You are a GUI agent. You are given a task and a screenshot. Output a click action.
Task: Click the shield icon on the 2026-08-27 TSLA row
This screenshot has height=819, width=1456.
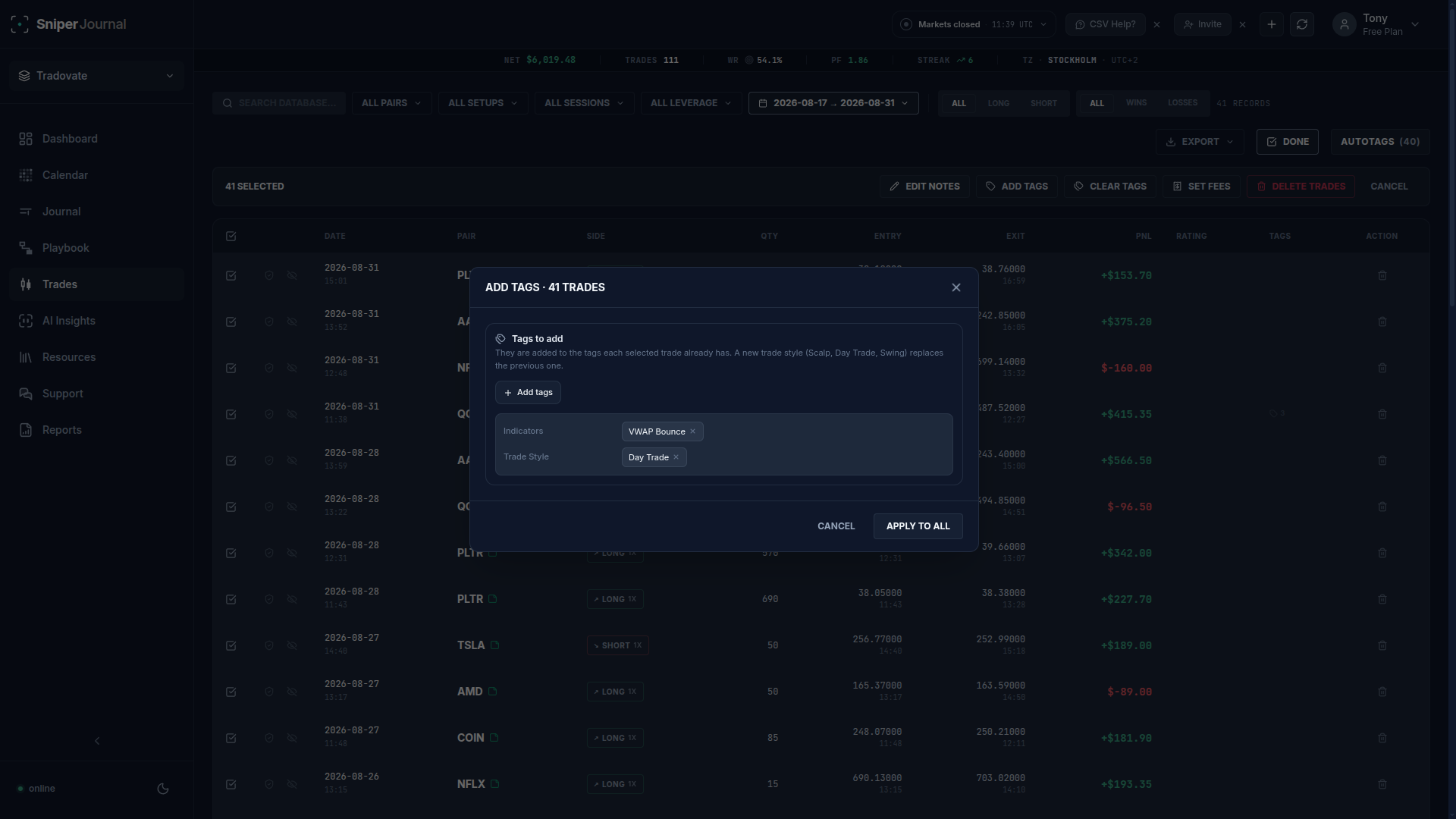tap(268, 645)
